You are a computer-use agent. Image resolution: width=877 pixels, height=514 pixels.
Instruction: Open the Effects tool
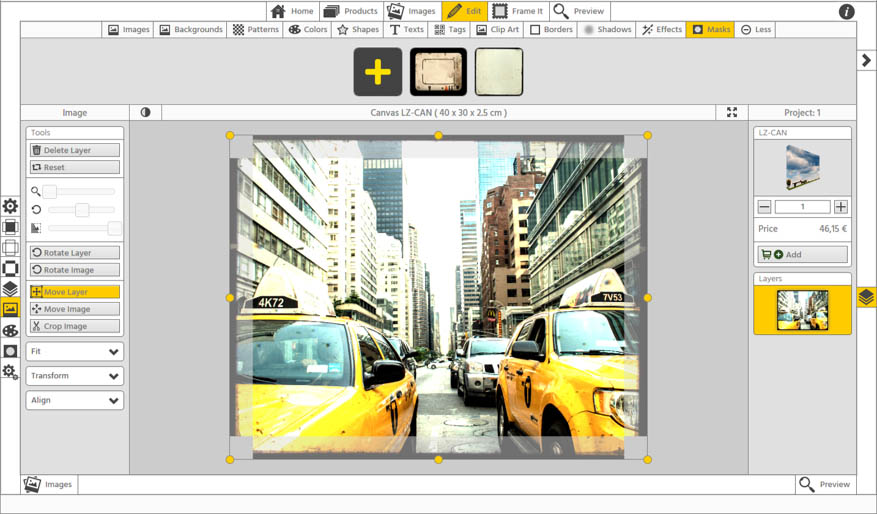(661, 30)
